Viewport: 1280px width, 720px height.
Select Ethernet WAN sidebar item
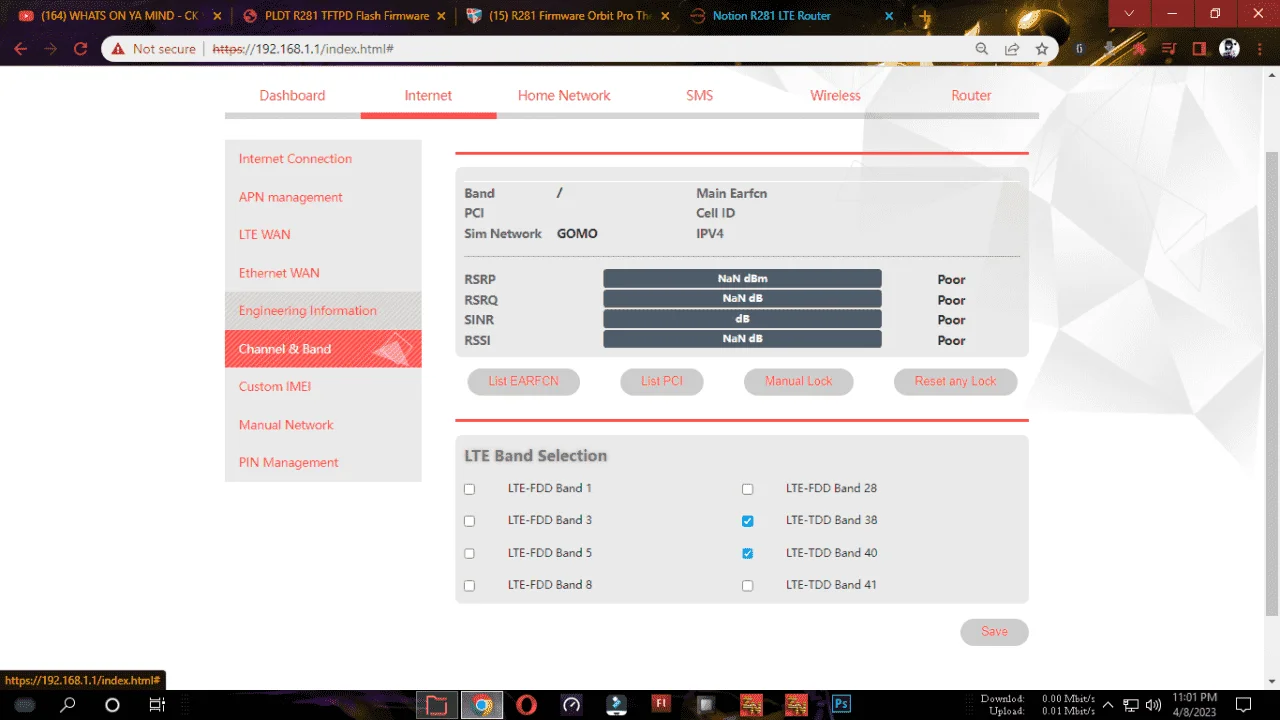[x=323, y=273]
